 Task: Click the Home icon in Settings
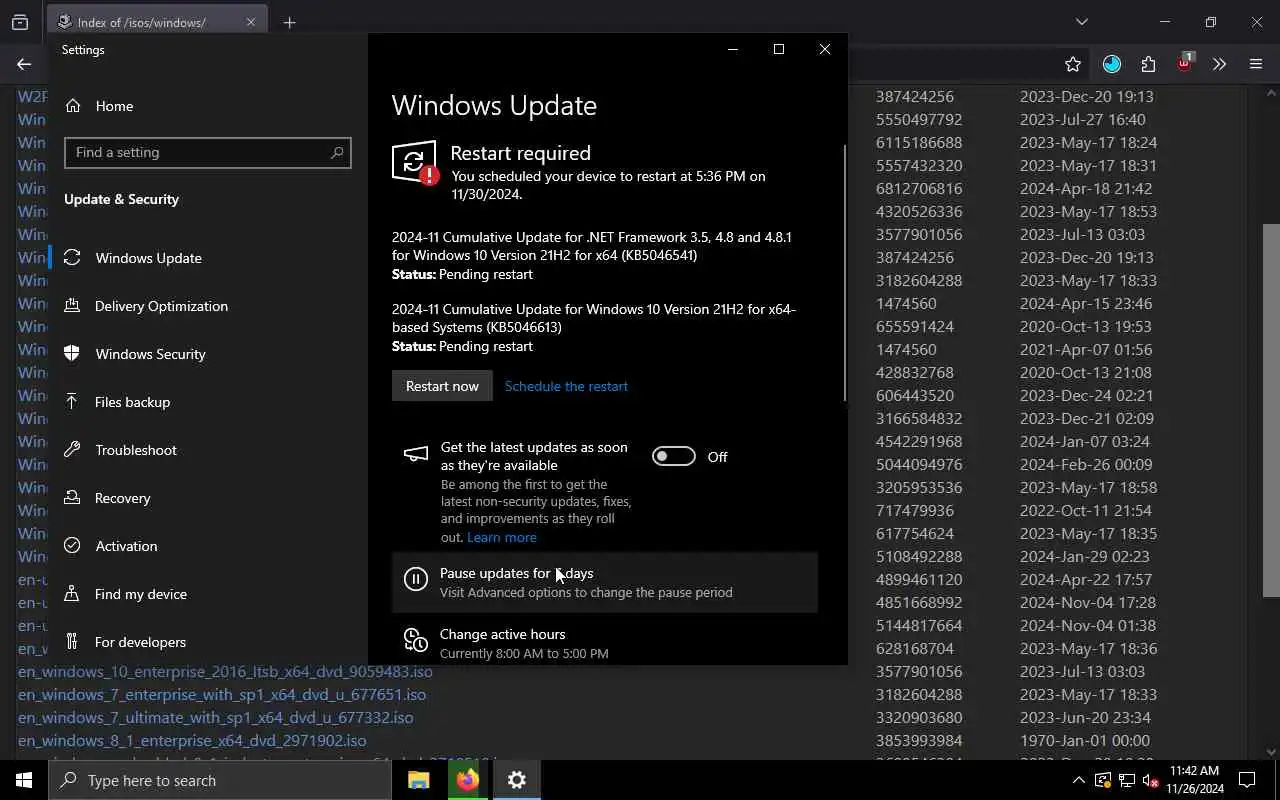pyautogui.click(x=72, y=106)
